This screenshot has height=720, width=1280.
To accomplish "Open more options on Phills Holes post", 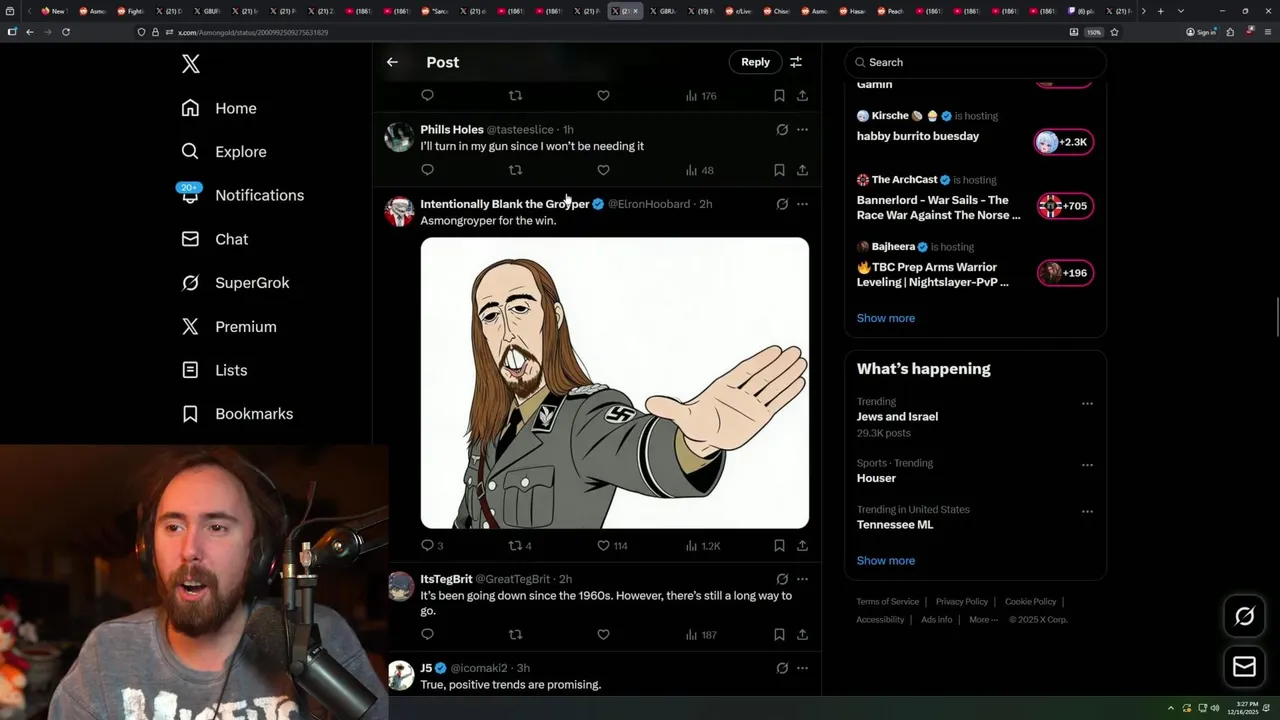I will [802, 130].
